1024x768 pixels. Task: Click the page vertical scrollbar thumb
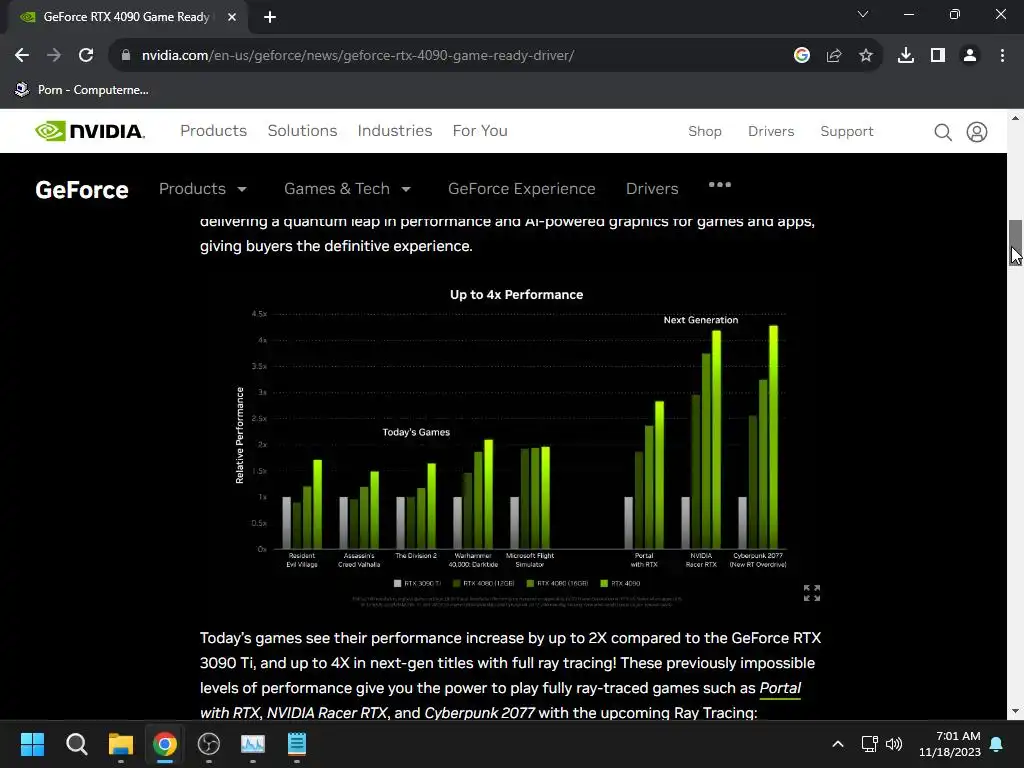[x=1015, y=243]
